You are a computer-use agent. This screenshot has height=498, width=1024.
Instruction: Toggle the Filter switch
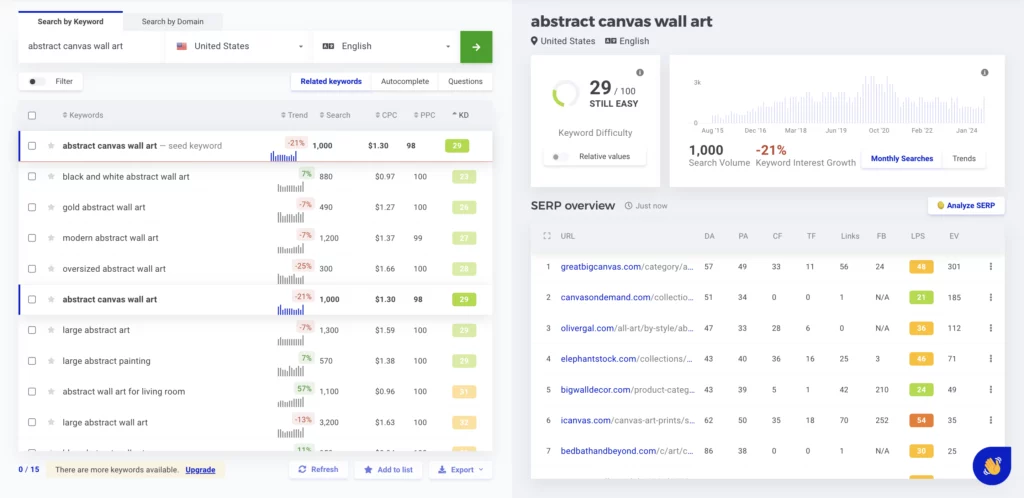click(38, 81)
